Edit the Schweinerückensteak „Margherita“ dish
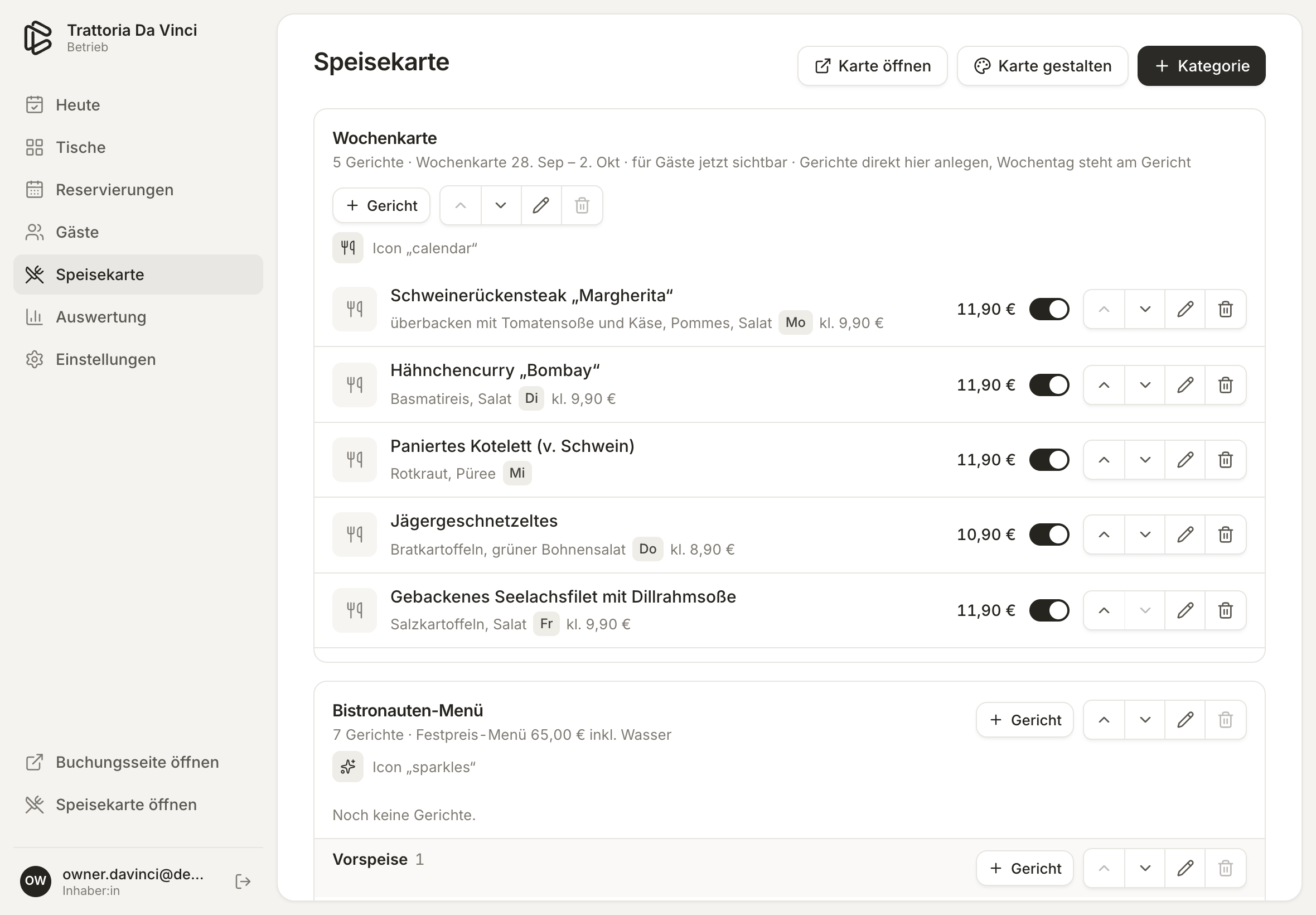 coord(1185,309)
